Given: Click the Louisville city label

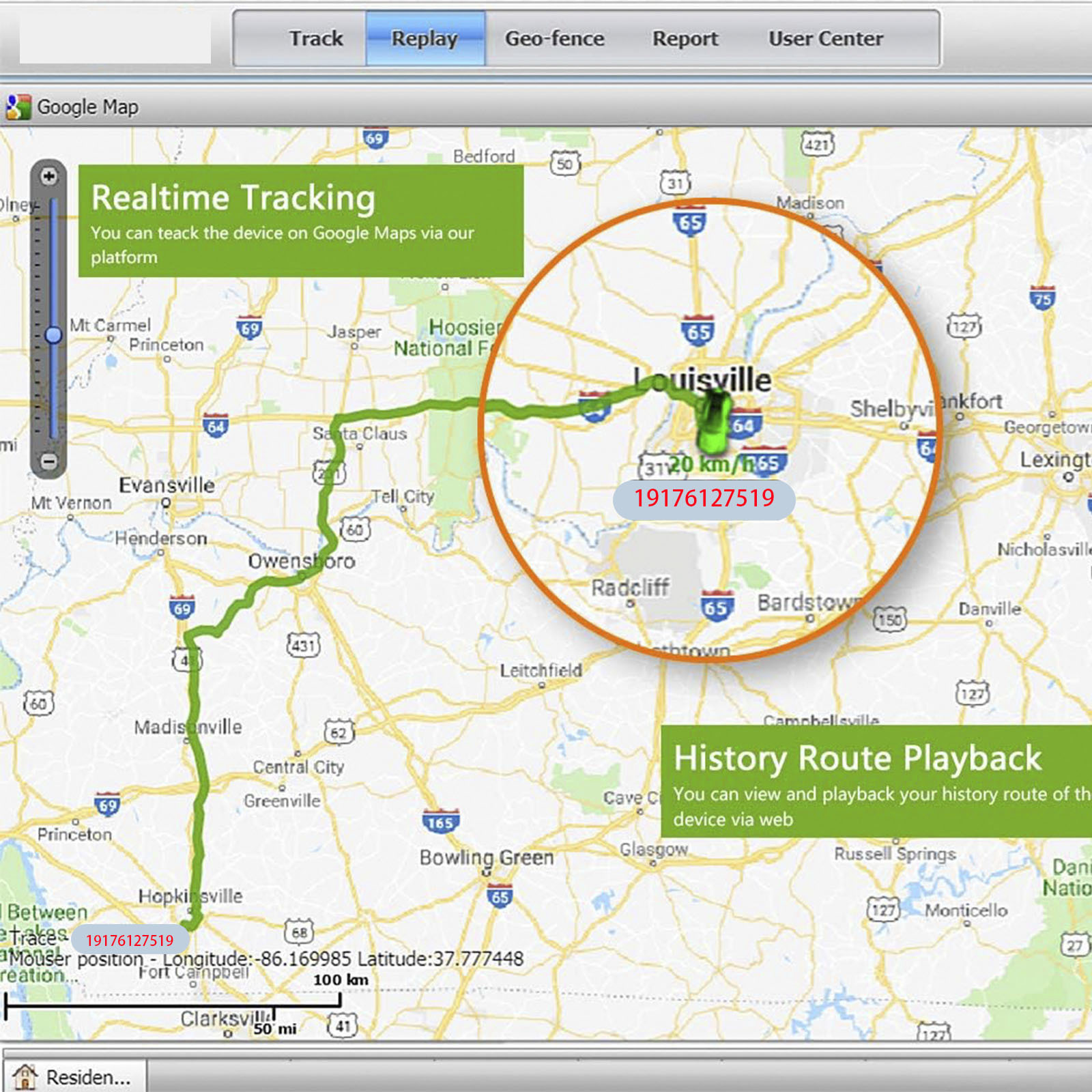Looking at the screenshot, I should tap(703, 380).
